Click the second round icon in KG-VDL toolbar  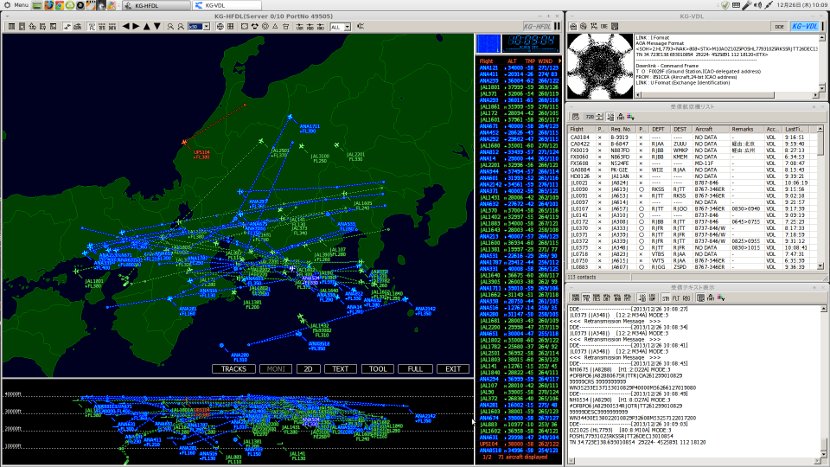[x=583, y=26]
